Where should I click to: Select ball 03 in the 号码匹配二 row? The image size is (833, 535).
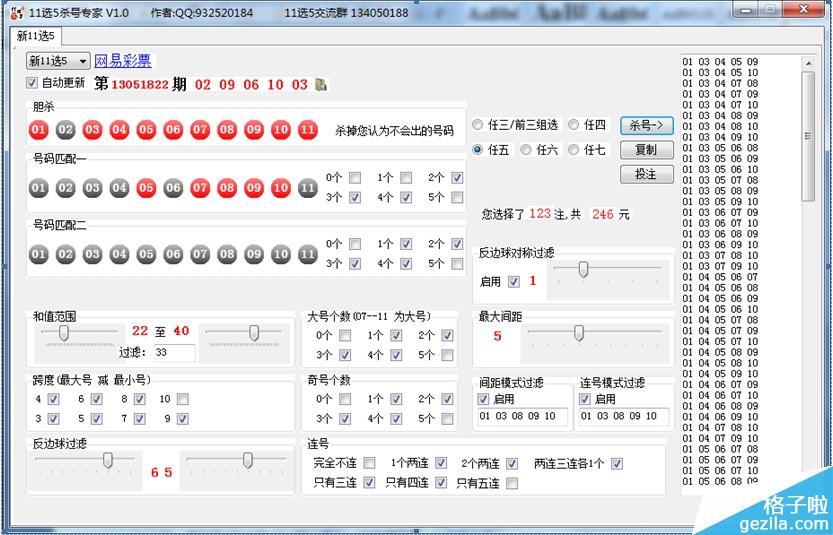93,254
